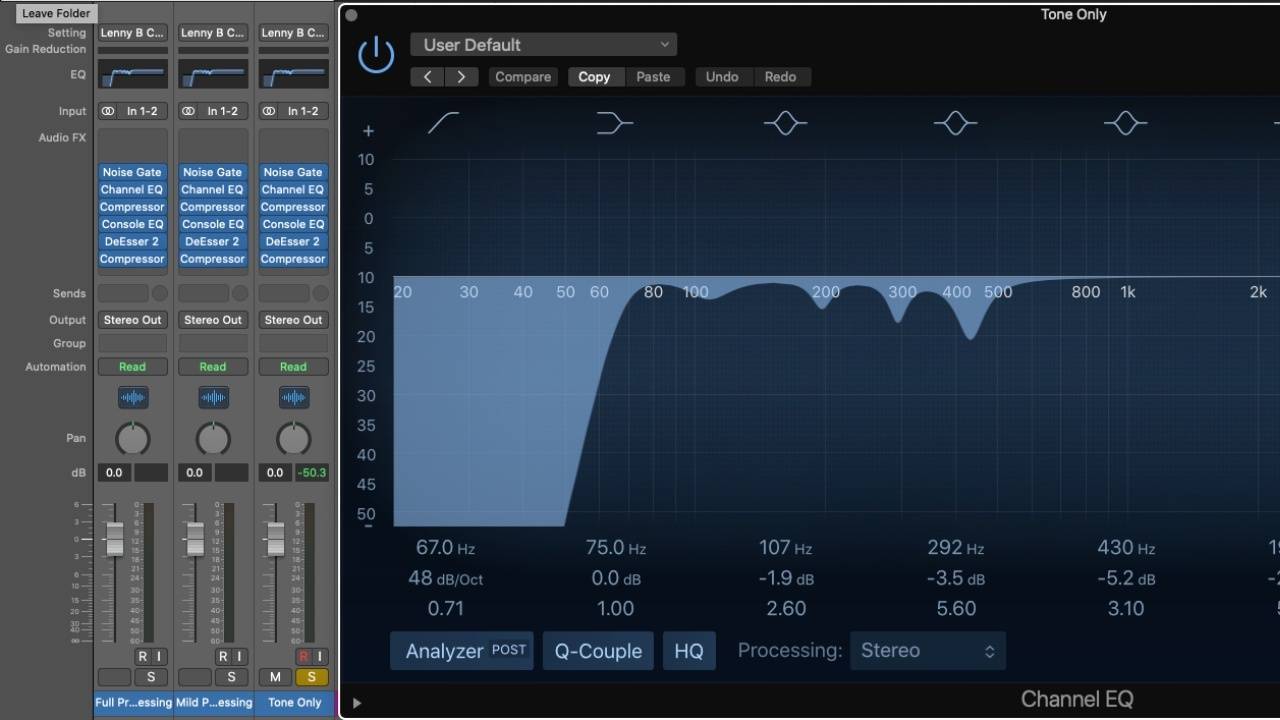
Task: Enable HQ mode in Channel EQ
Action: pos(689,650)
